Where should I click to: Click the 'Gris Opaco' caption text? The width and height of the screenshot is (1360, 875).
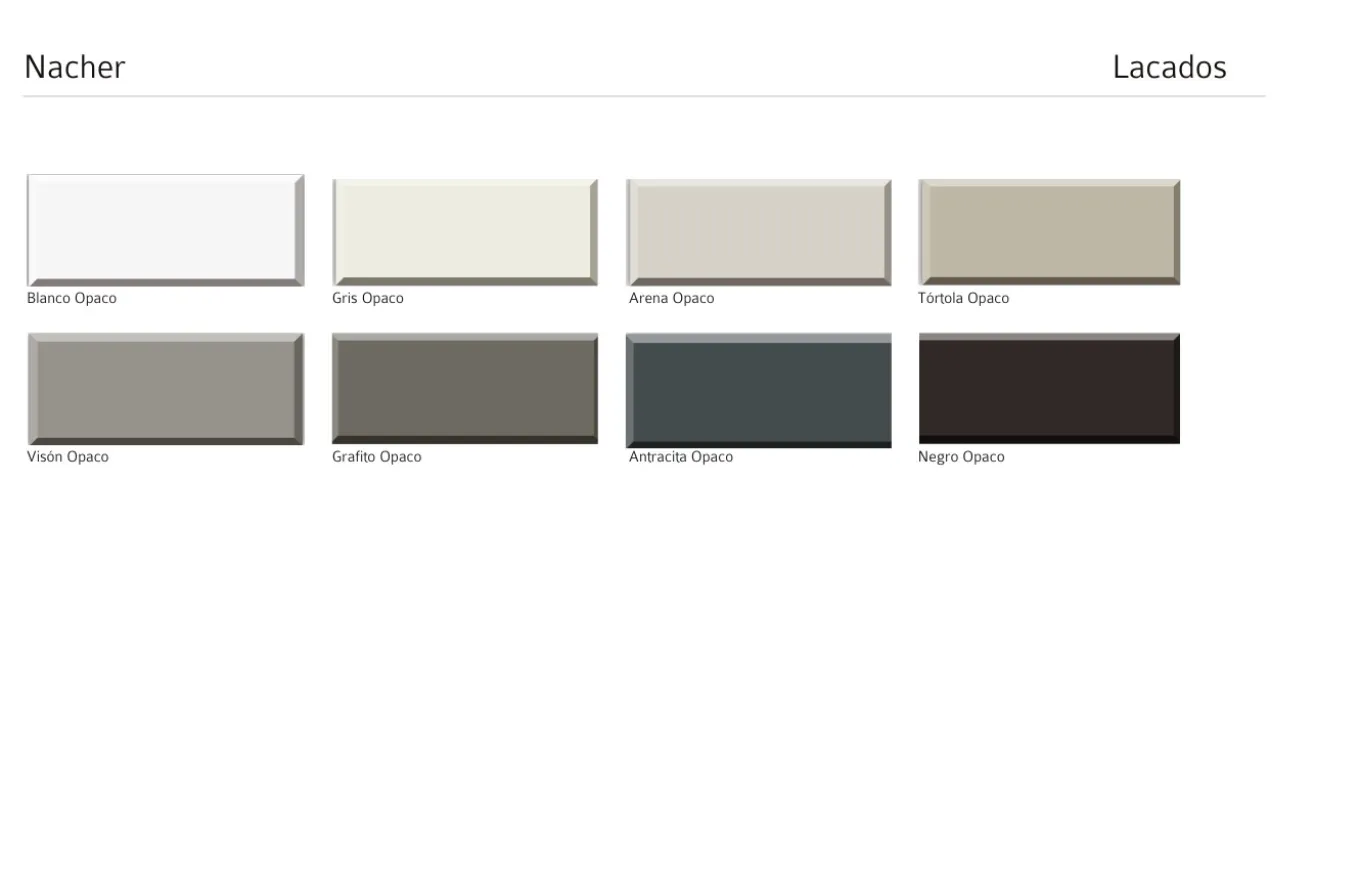[368, 298]
